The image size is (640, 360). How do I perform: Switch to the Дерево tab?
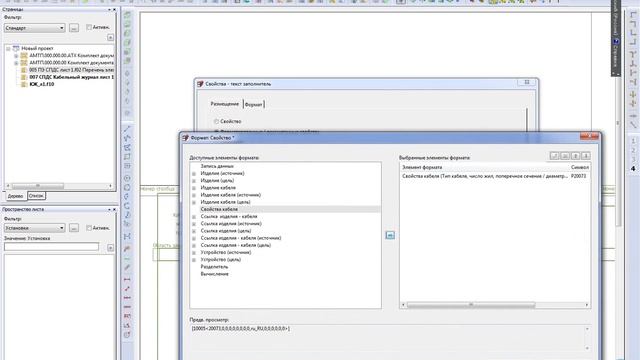click(x=16, y=196)
